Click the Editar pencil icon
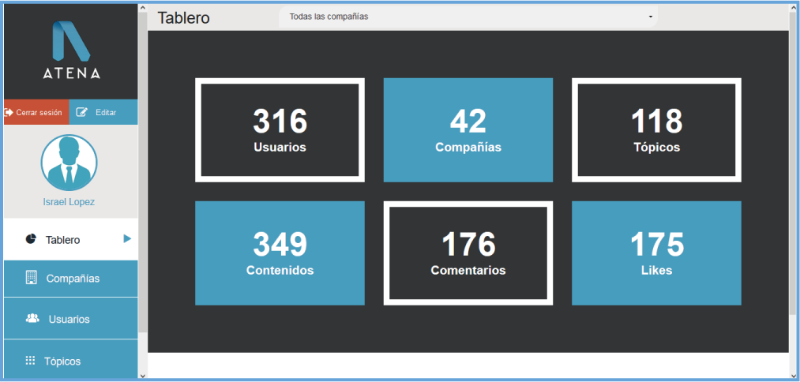This screenshot has height=382, width=800. coord(82,112)
